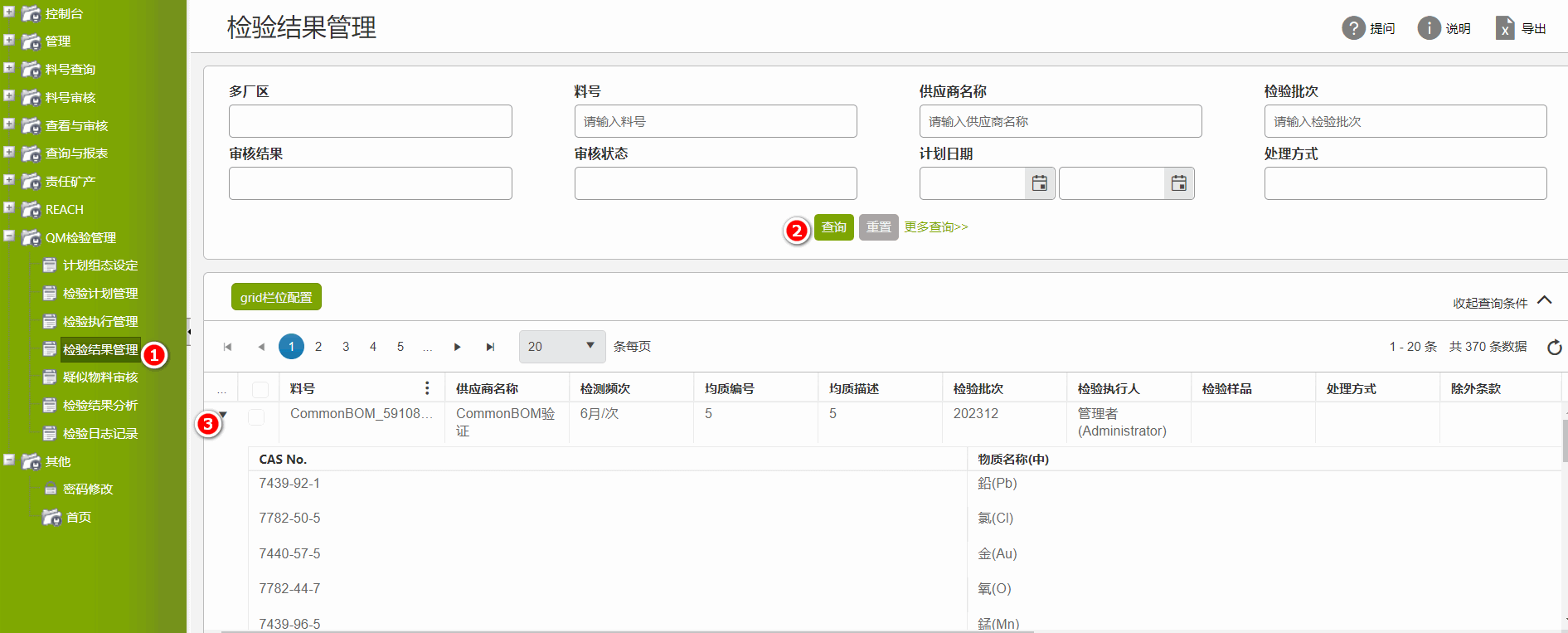Click the 密码修改 page icon

[50, 489]
